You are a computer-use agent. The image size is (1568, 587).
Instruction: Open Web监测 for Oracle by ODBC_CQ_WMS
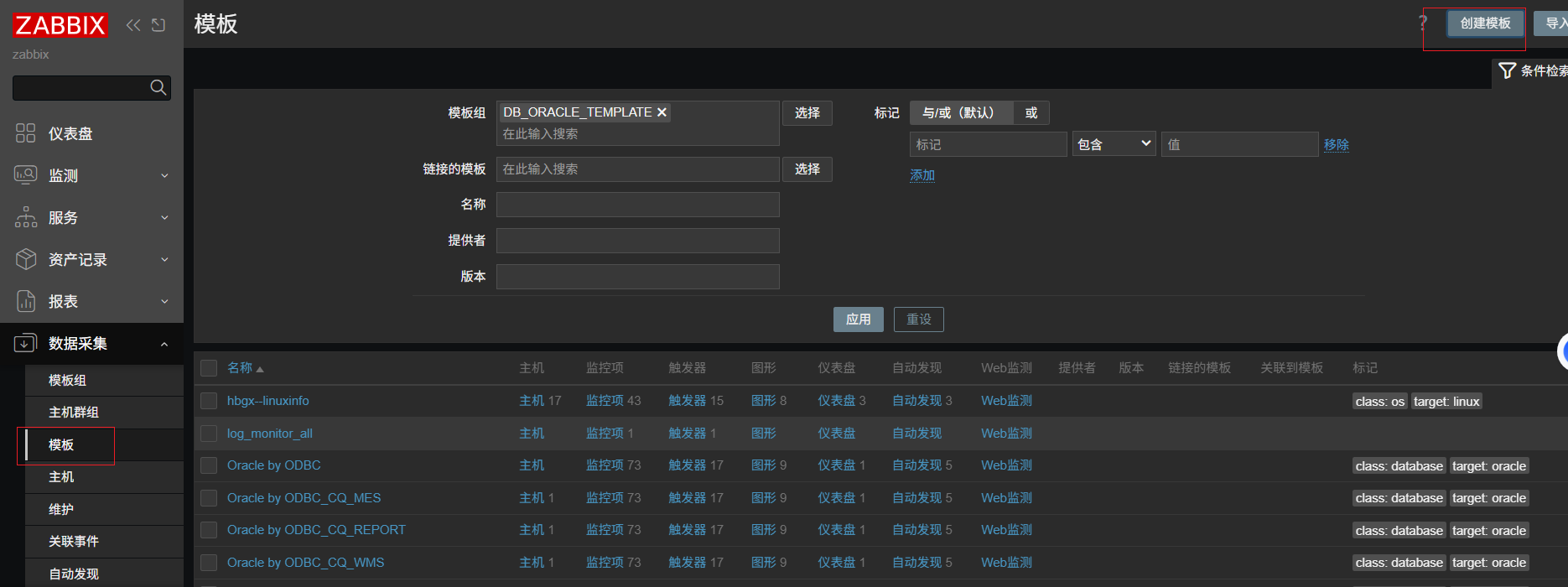[x=1006, y=563]
